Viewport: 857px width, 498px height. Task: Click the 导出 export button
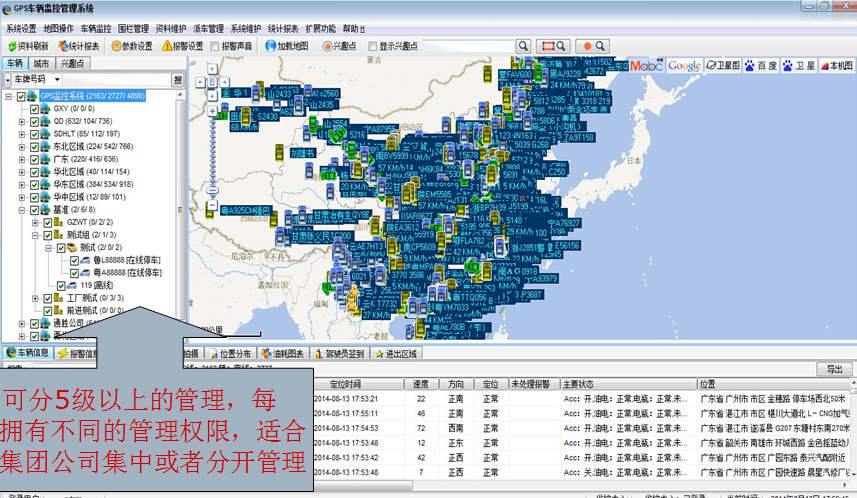tap(832, 369)
